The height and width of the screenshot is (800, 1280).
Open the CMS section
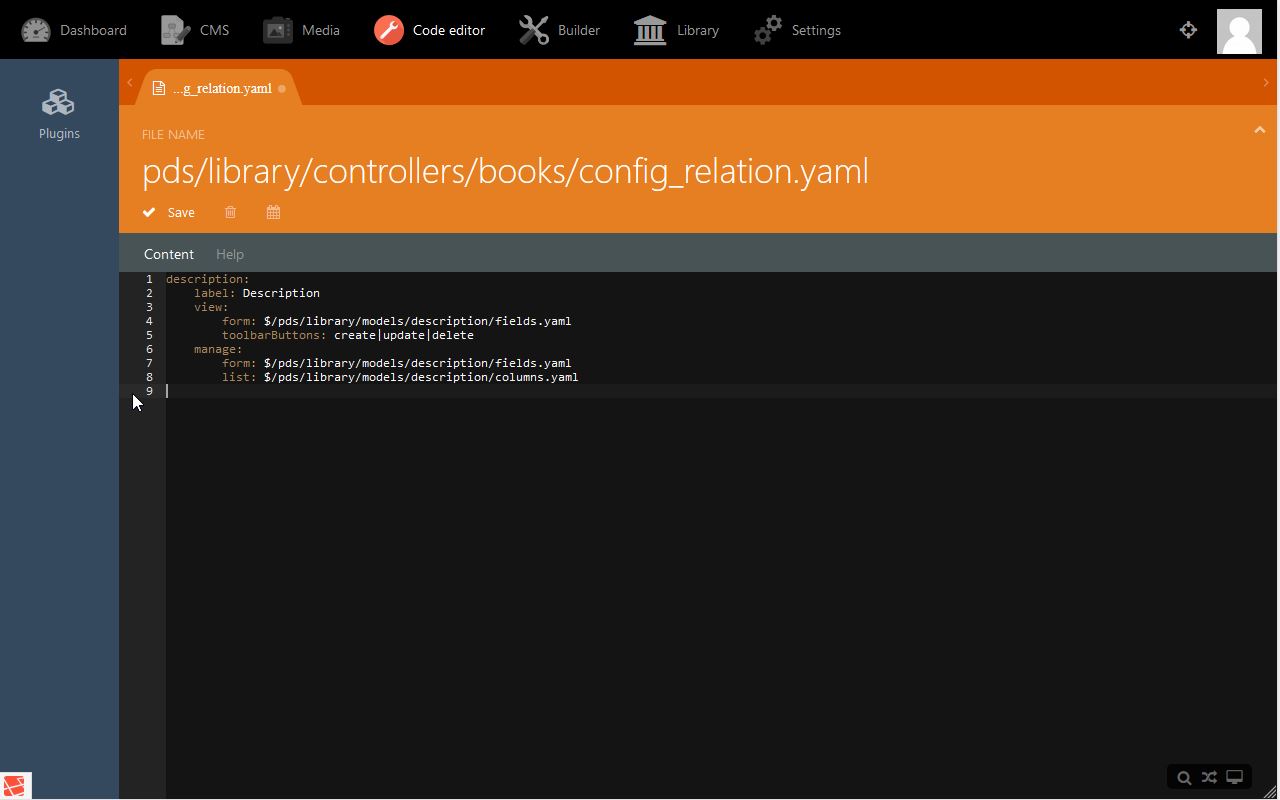[196, 30]
